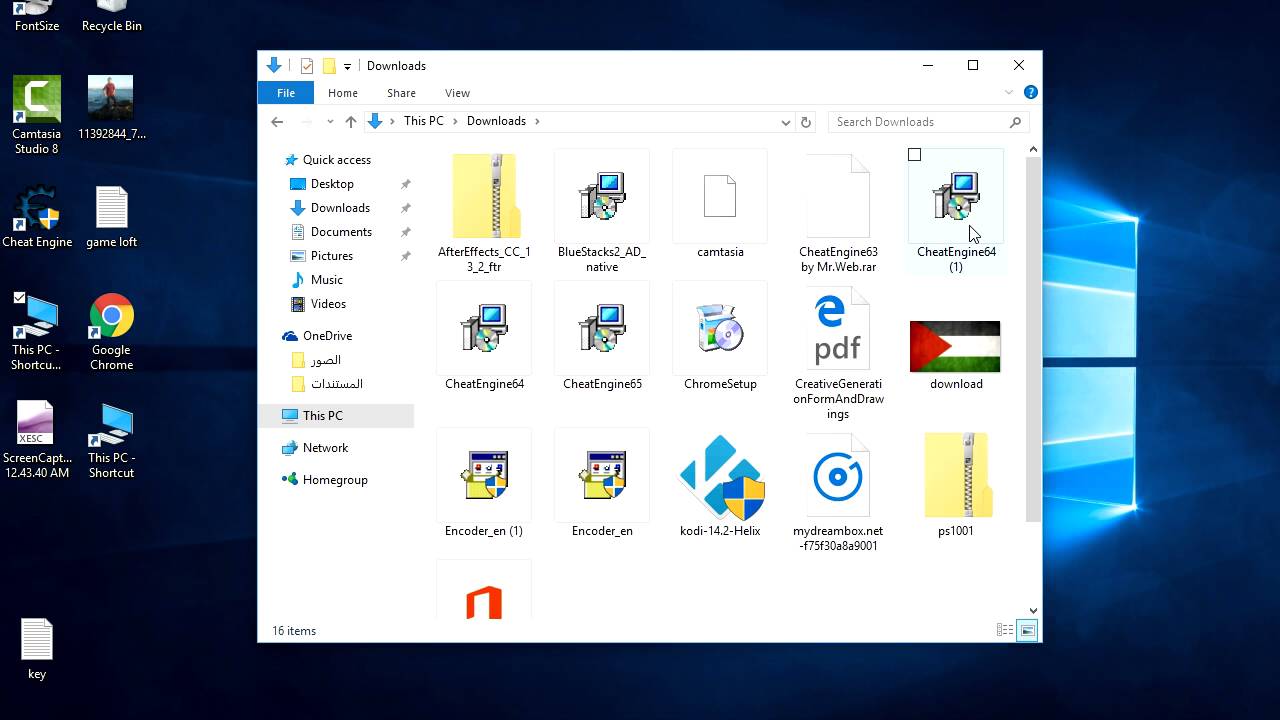This screenshot has width=1280, height=720.
Task: Select Homegroup in the navigation pane
Action: pos(335,480)
